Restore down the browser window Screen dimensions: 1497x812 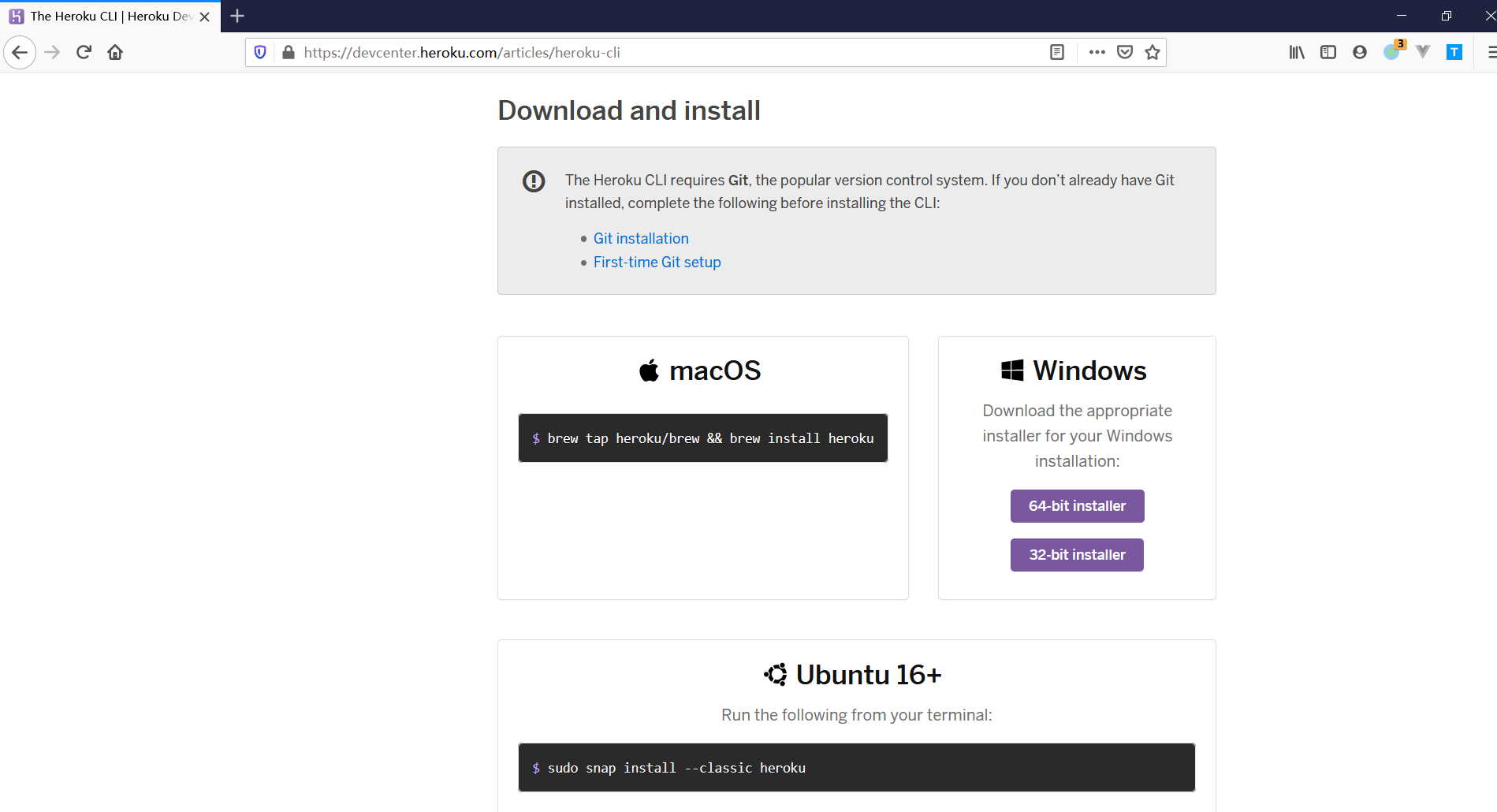(x=1446, y=16)
